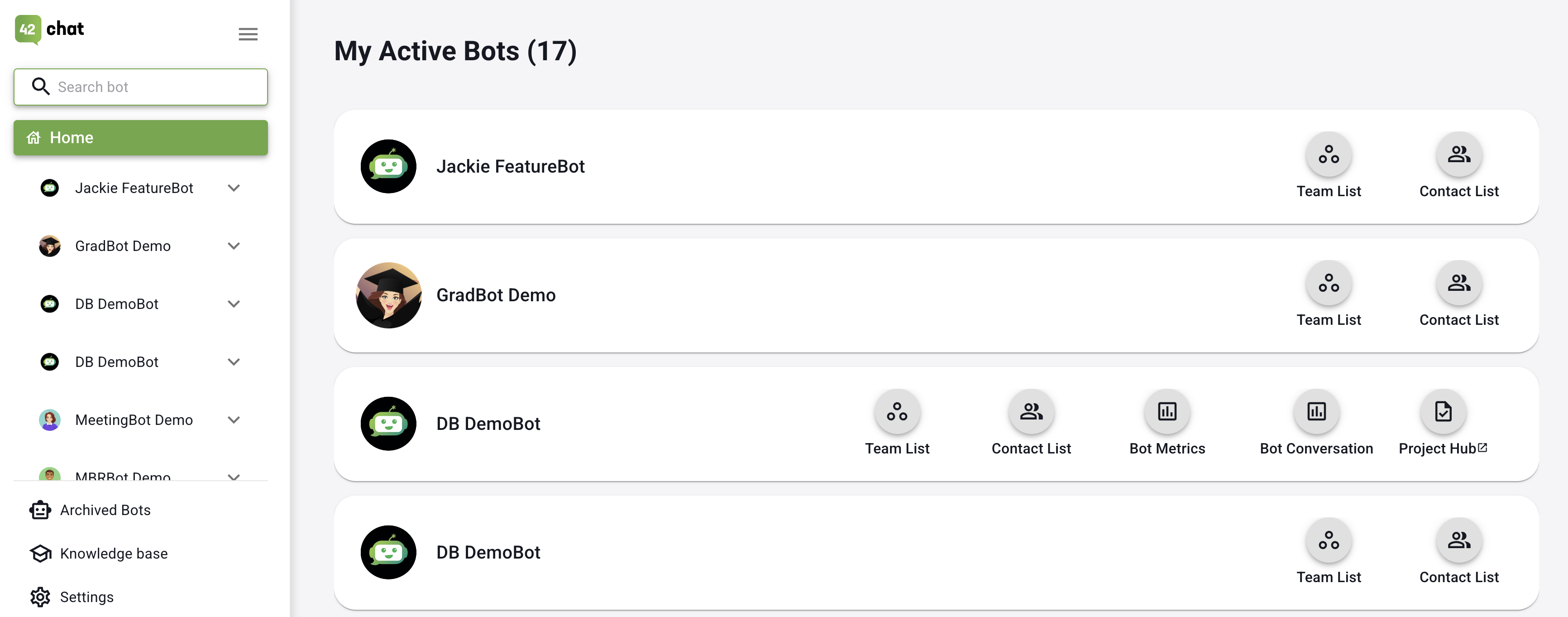Expand GradBot Demo sidebar chevron
Image resolution: width=1568 pixels, height=617 pixels.
(x=234, y=246)
